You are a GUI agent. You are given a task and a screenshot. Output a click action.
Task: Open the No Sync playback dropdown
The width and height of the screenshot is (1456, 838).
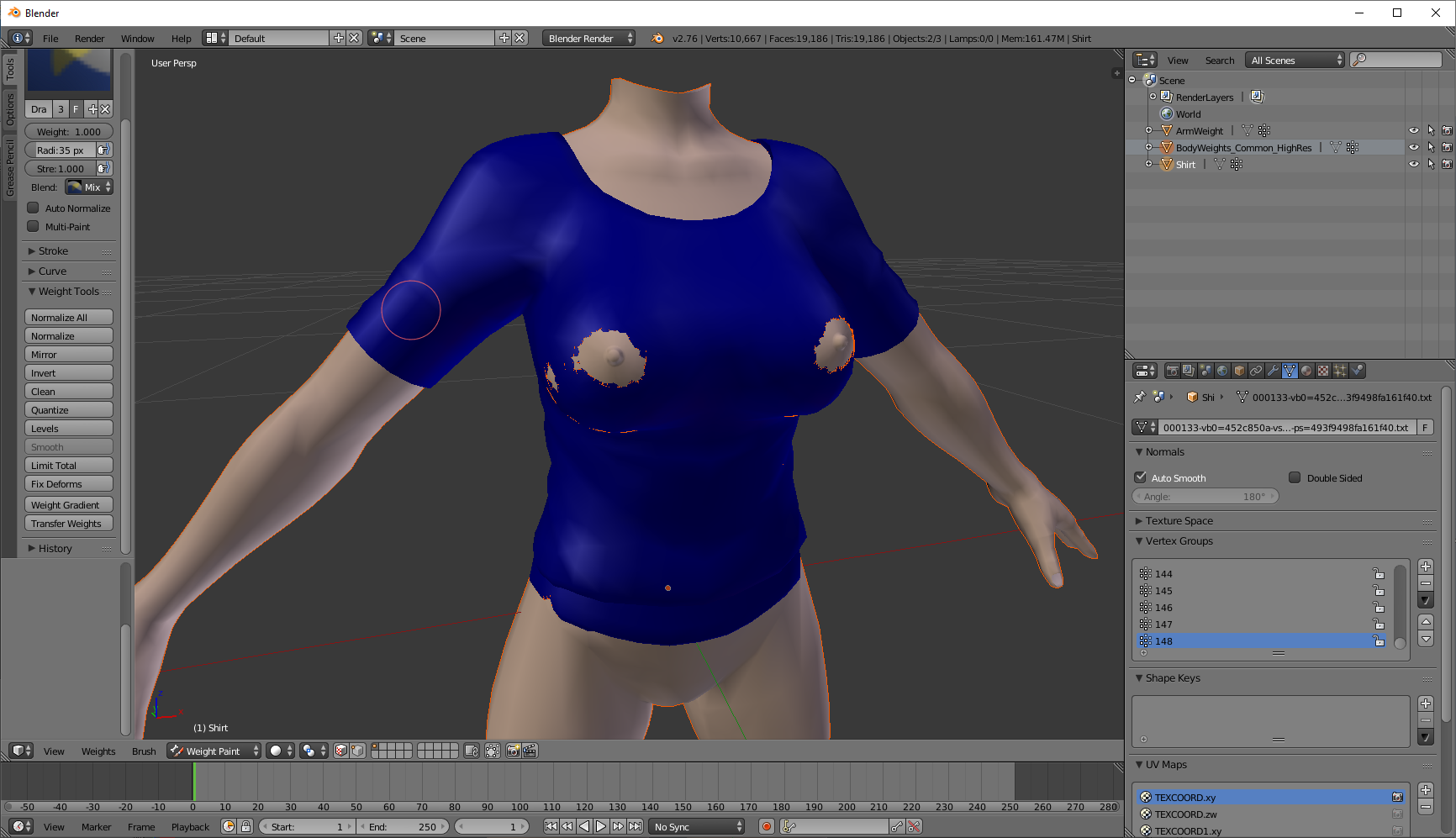697,826
